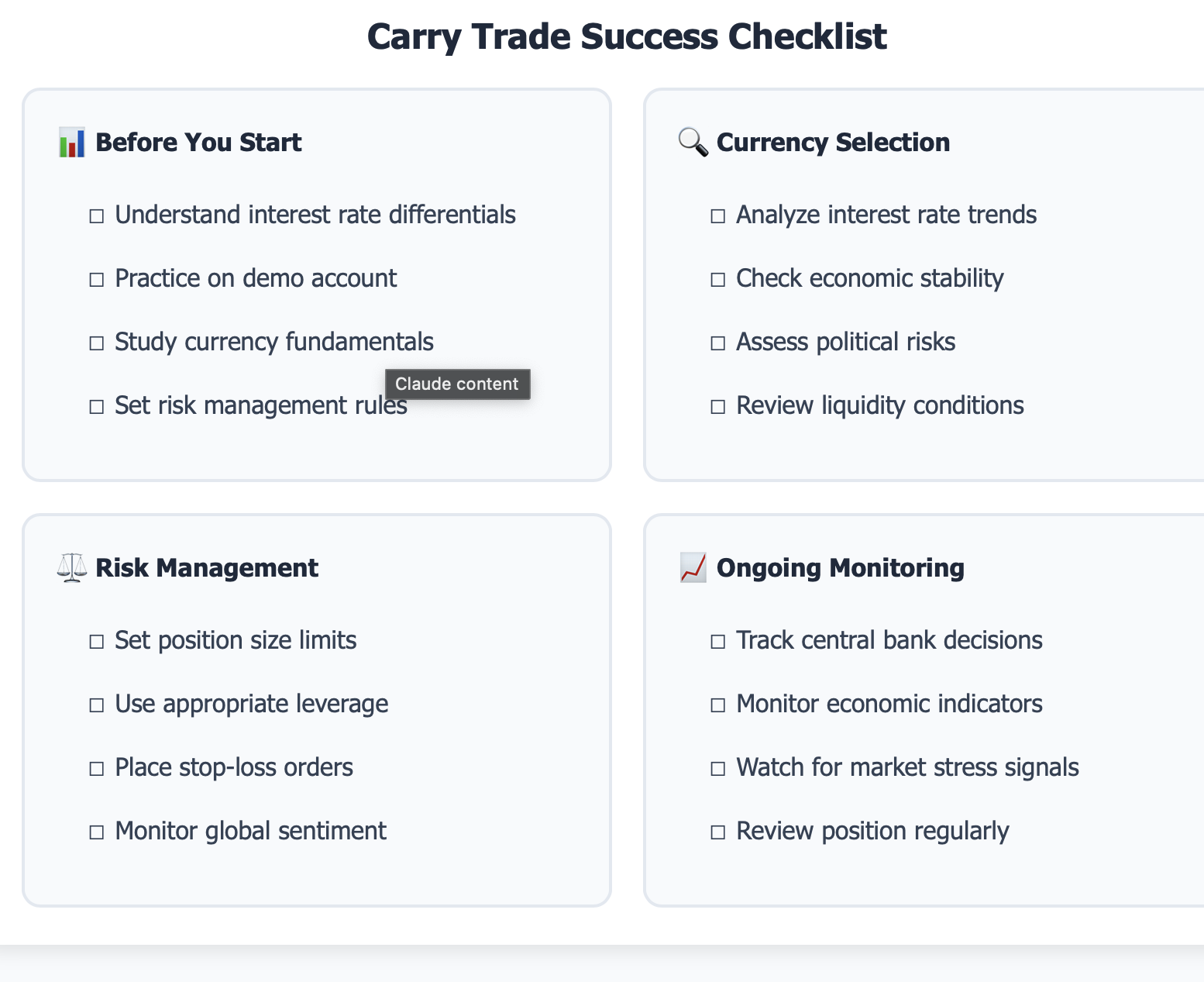1204x982 pixels.
Task: Click the trend chart icon beside Ongoing Monitoring
Action: pyautogui.click(x=693, y=568)
